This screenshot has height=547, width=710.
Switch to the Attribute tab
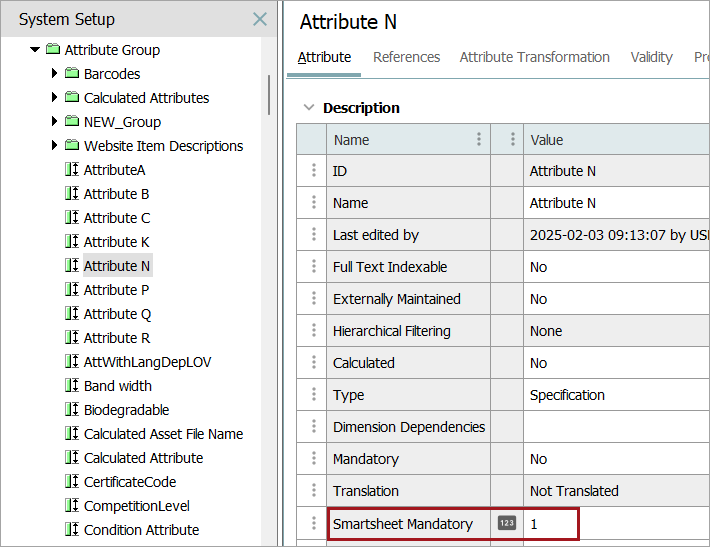tap(324, 57)
